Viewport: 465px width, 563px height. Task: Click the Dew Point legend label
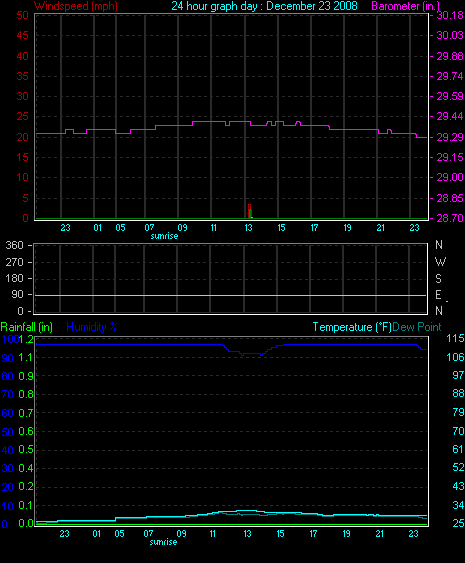(x=417, y=327)
